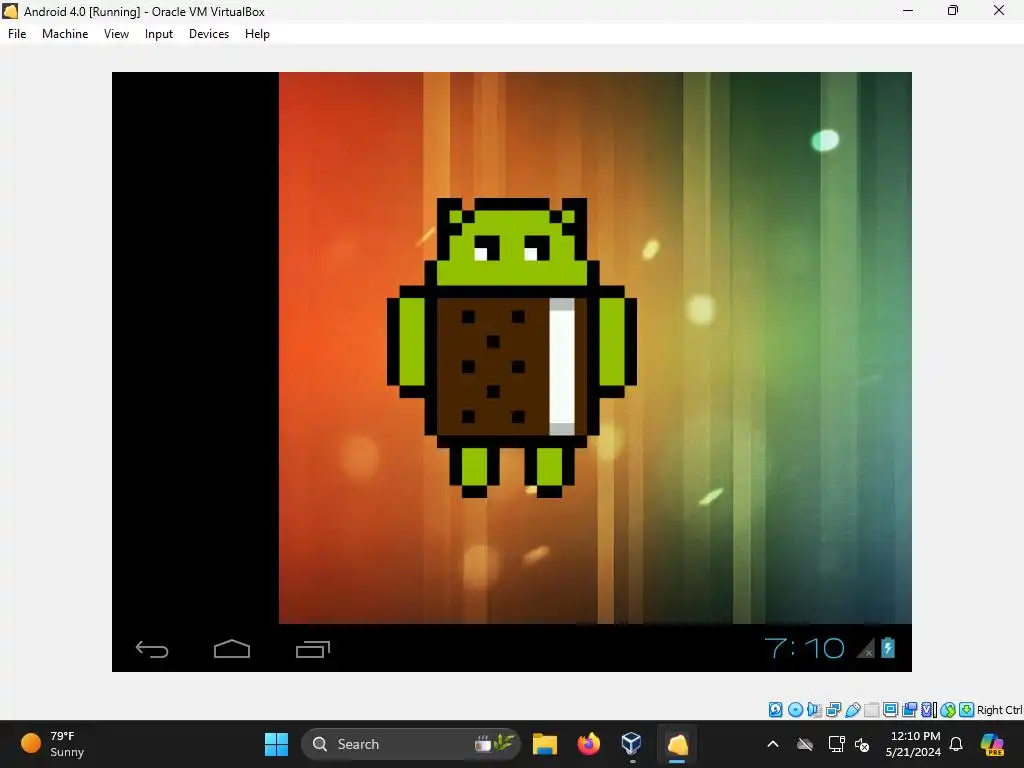
Task: Click the VirtualBox shared folders icon
Action: click(872, 710)
